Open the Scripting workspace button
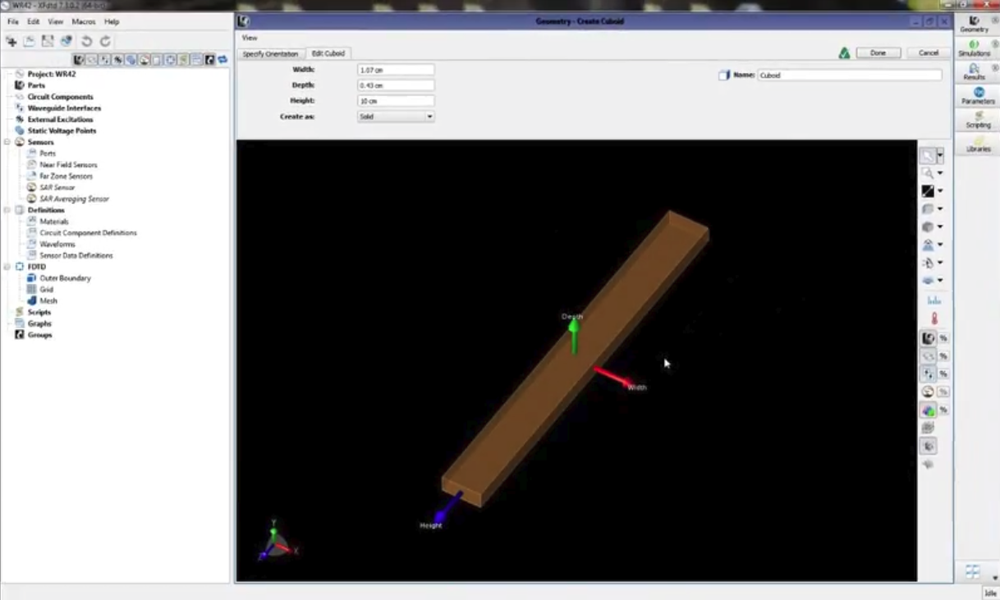Viewport: 1000px width, 600px height. [978, 120]
